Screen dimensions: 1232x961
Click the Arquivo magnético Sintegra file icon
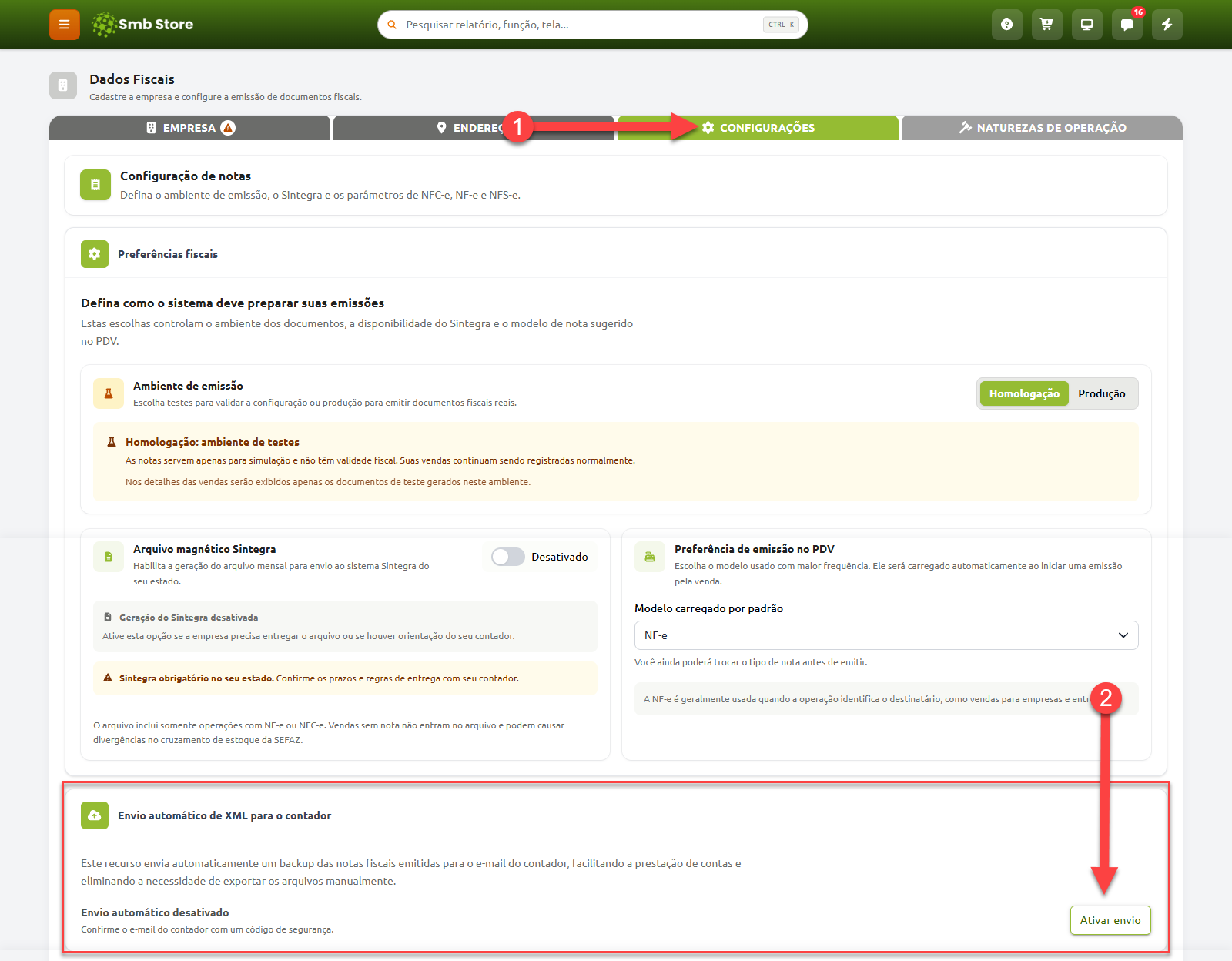pos(109,557)
